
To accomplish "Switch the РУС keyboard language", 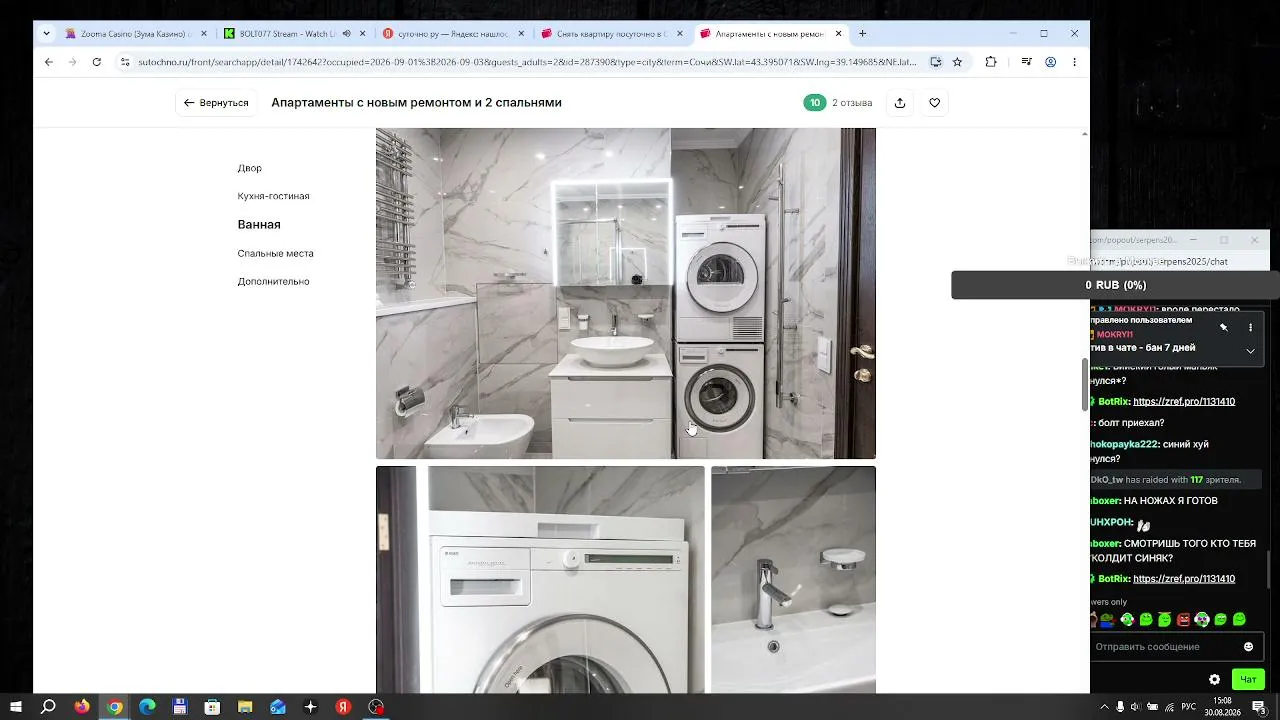I will pos(1188,707).
